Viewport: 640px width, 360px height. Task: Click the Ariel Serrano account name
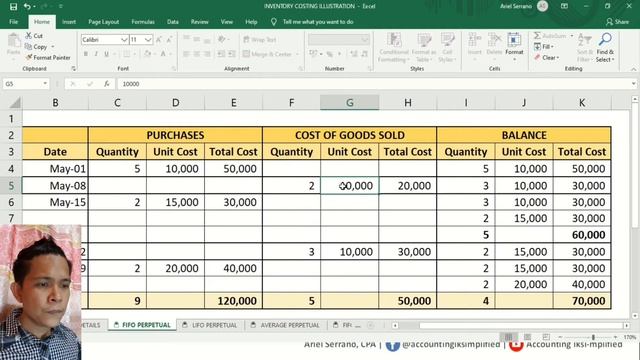click(516, 6)
